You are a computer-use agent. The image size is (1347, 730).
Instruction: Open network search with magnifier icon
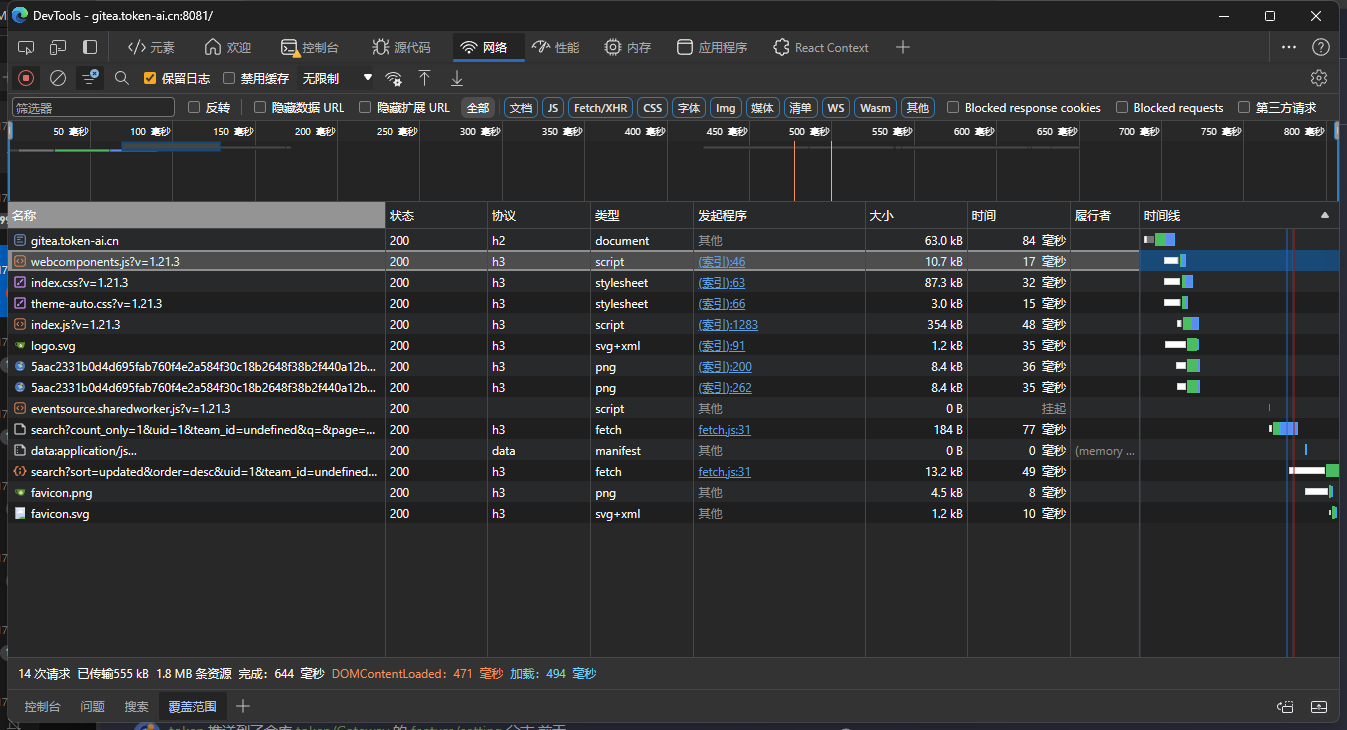(122, 78)
